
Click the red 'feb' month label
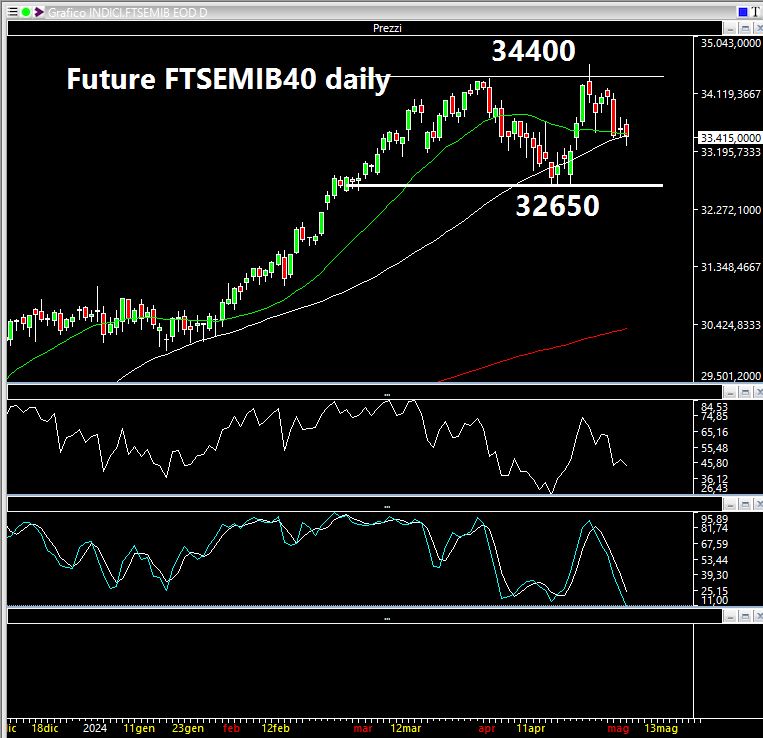[231, 728]
